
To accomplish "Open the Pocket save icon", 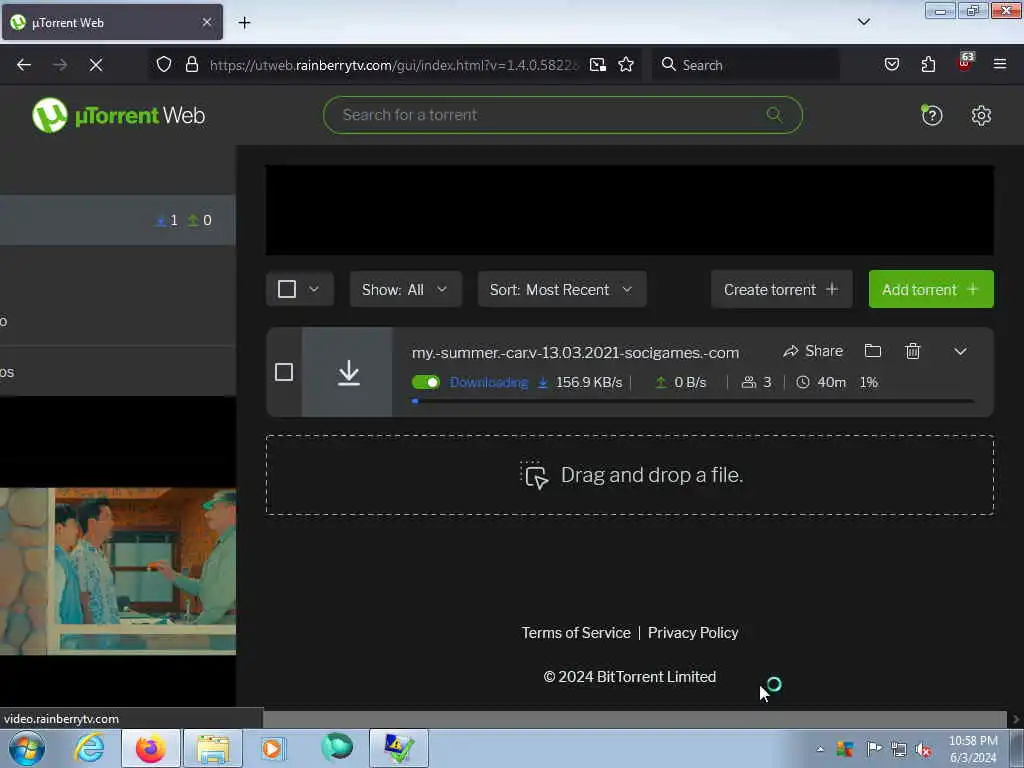I will (x=891, y=65).
